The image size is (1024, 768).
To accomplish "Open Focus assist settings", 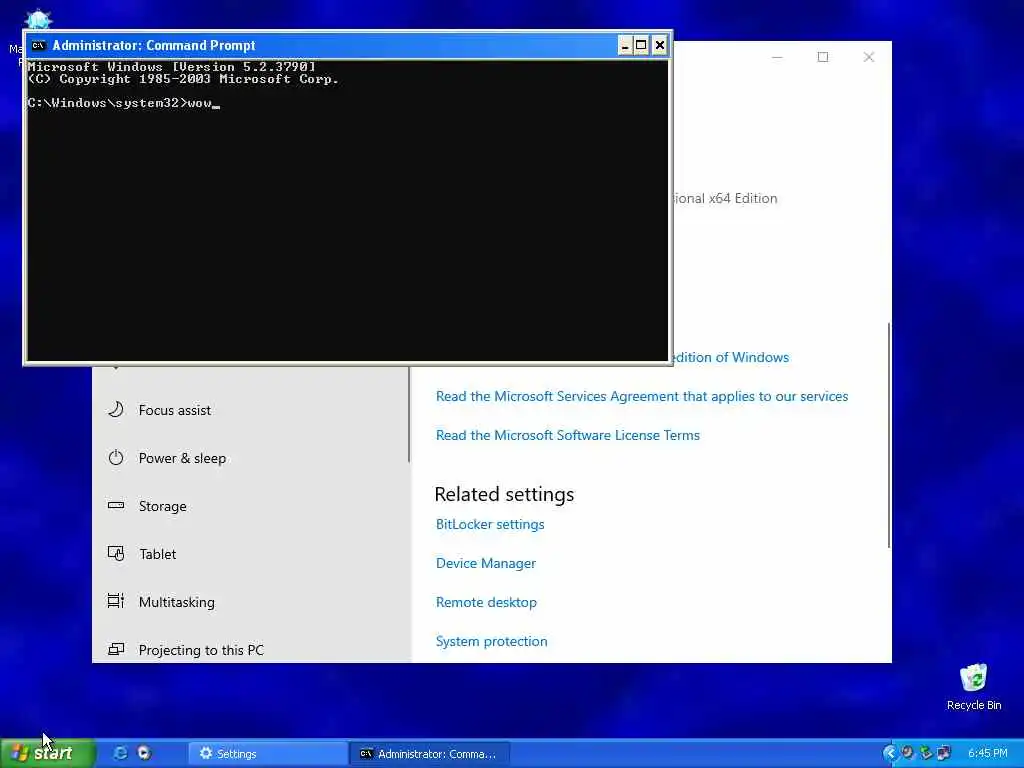I will pyautogui.click(x=250, y=410).
